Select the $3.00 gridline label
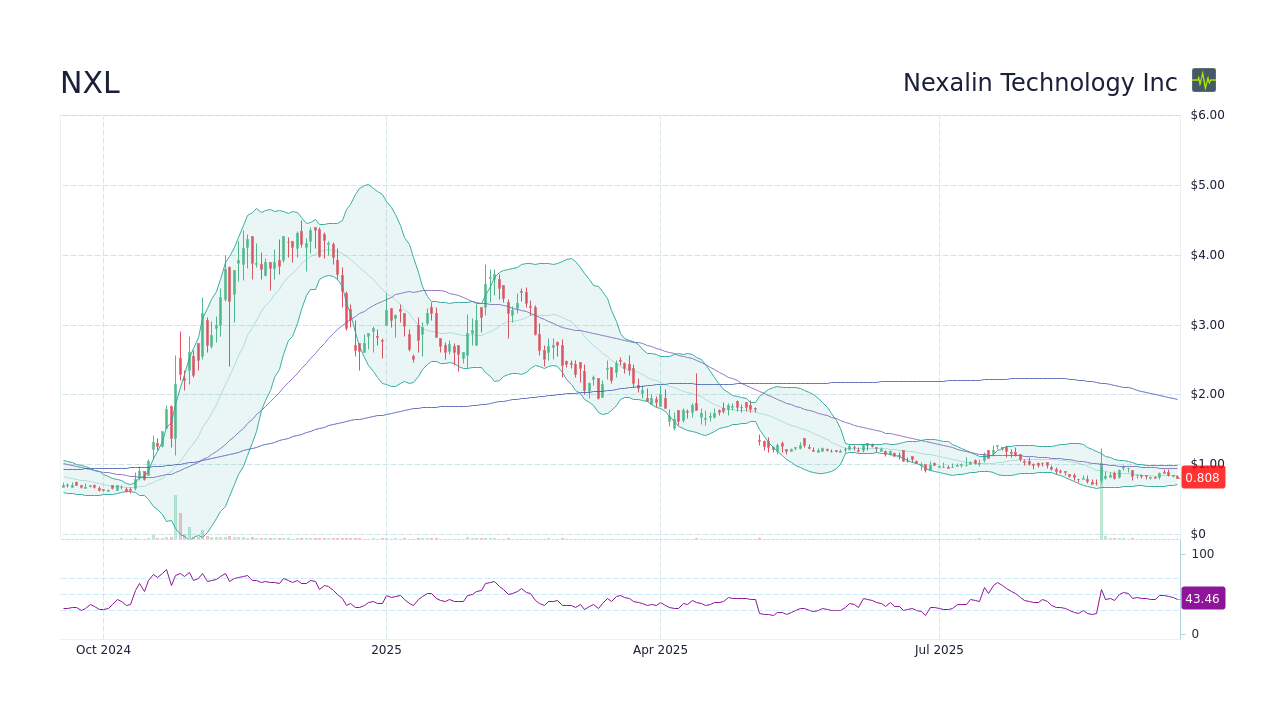1280x720 pixels. pos(1206,324)
